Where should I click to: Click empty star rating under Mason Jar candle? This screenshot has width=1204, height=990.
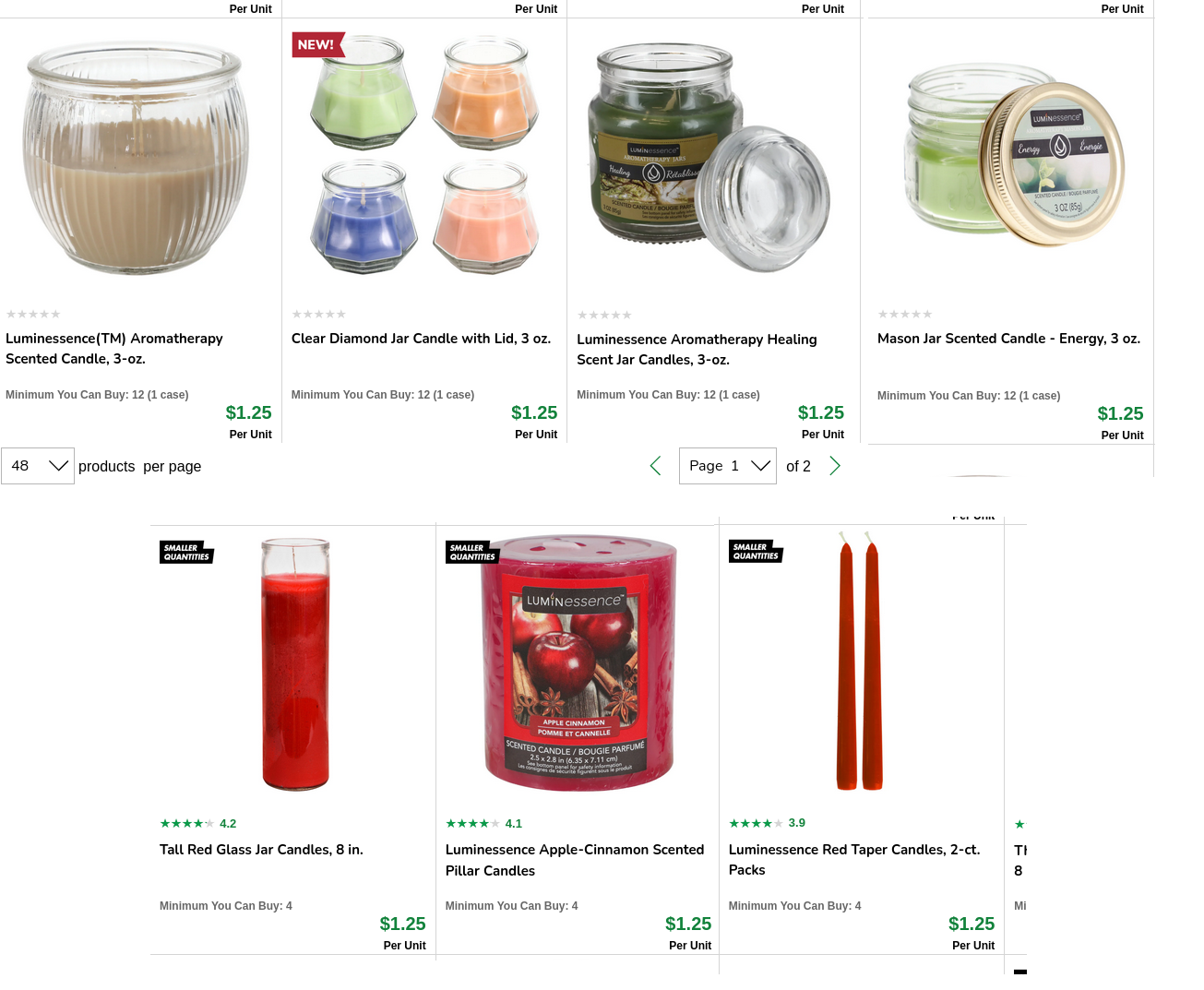click(x=905, y=315)
